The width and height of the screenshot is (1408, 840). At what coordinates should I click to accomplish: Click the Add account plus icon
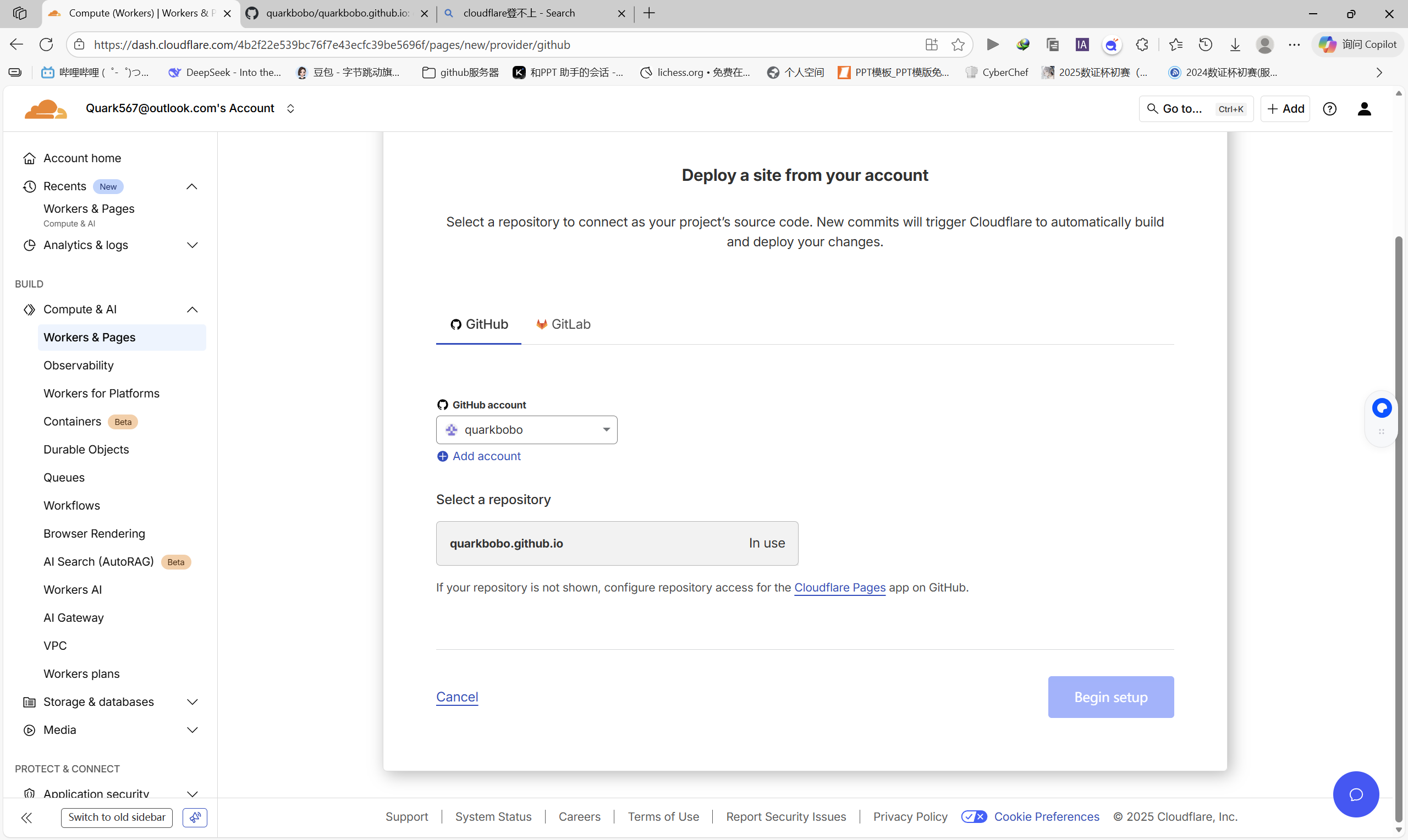click(442, 456)
